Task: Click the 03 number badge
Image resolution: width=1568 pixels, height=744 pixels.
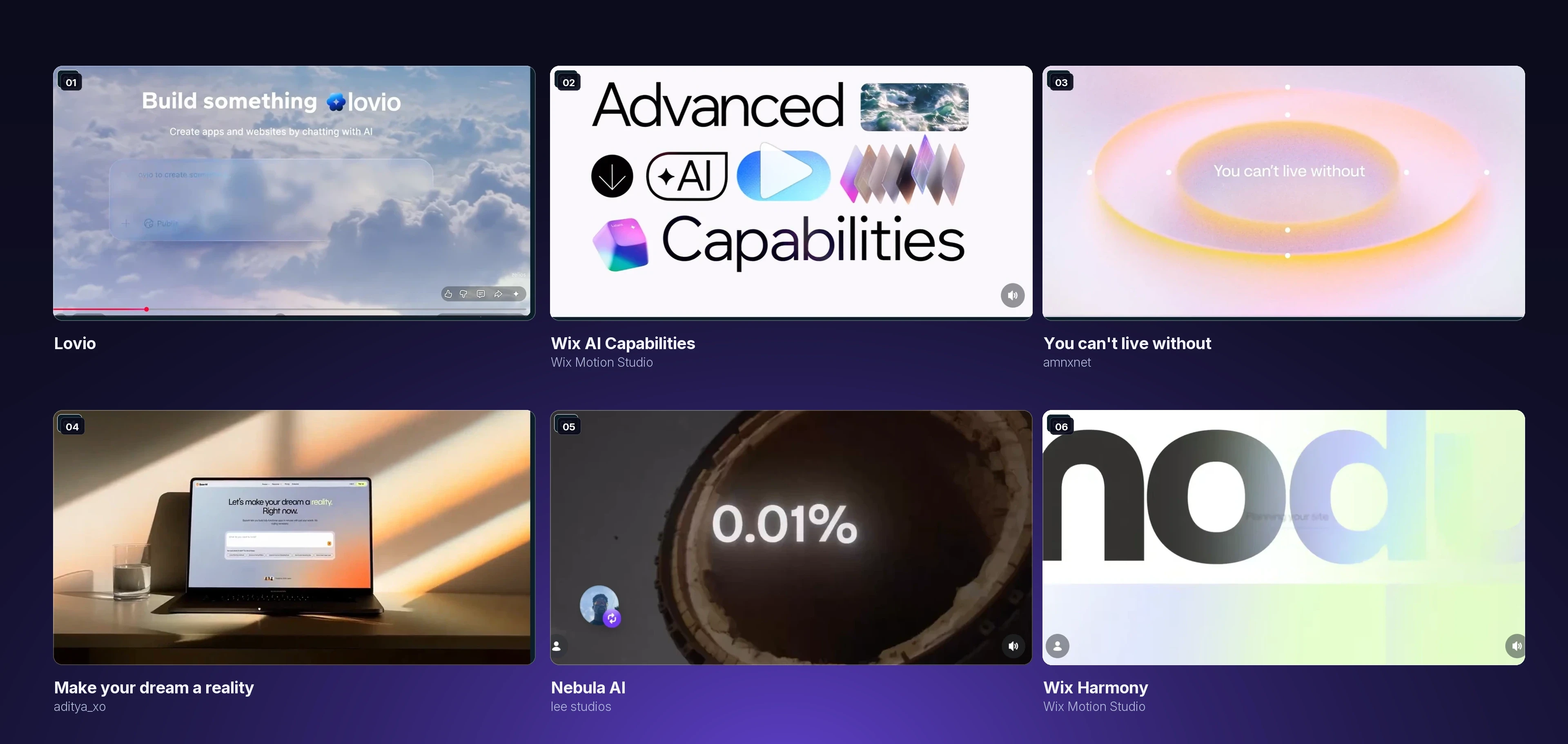Action: (1061, 82)
